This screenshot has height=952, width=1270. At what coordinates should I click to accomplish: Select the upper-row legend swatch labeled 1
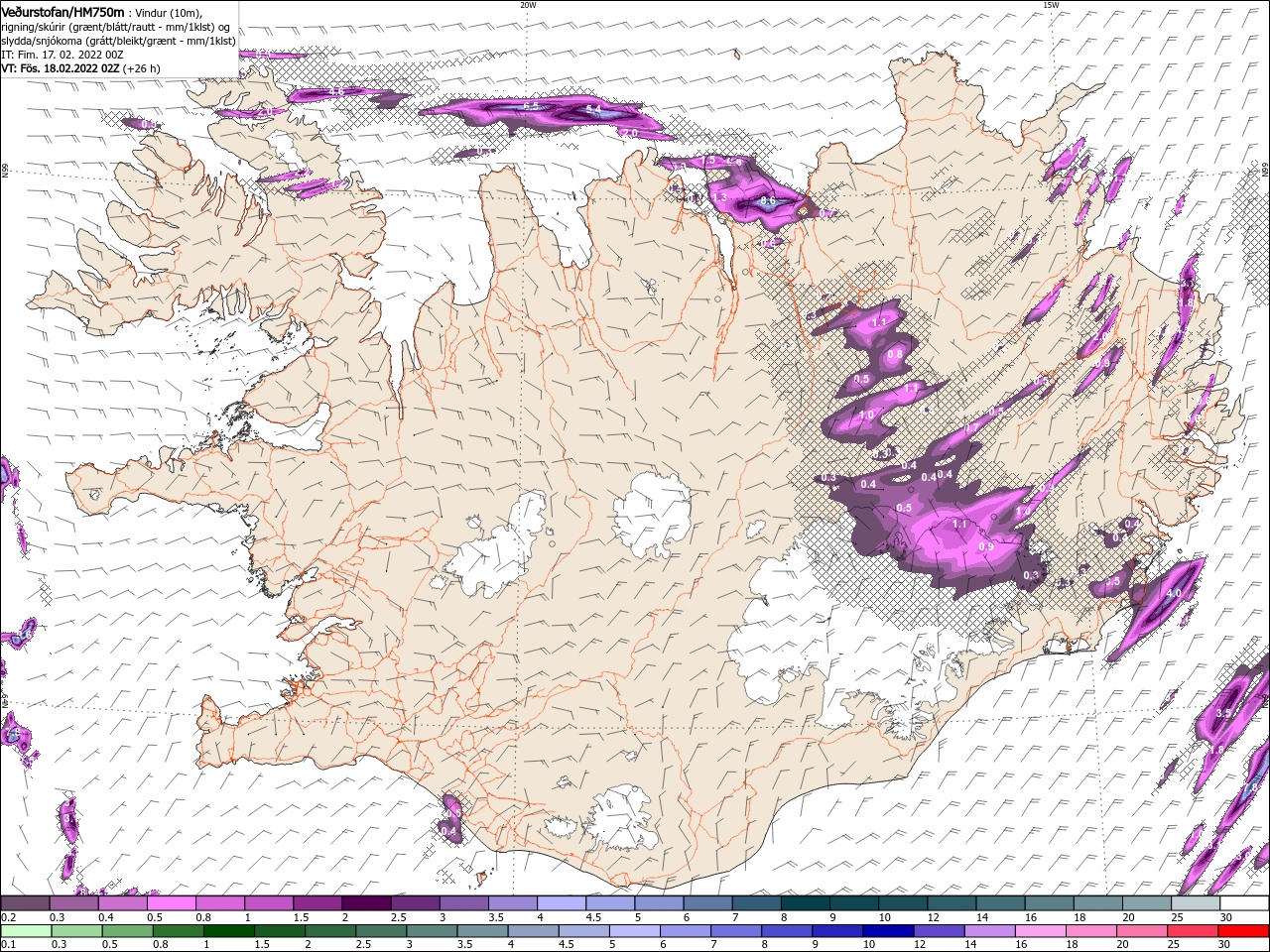click(268, 903)
